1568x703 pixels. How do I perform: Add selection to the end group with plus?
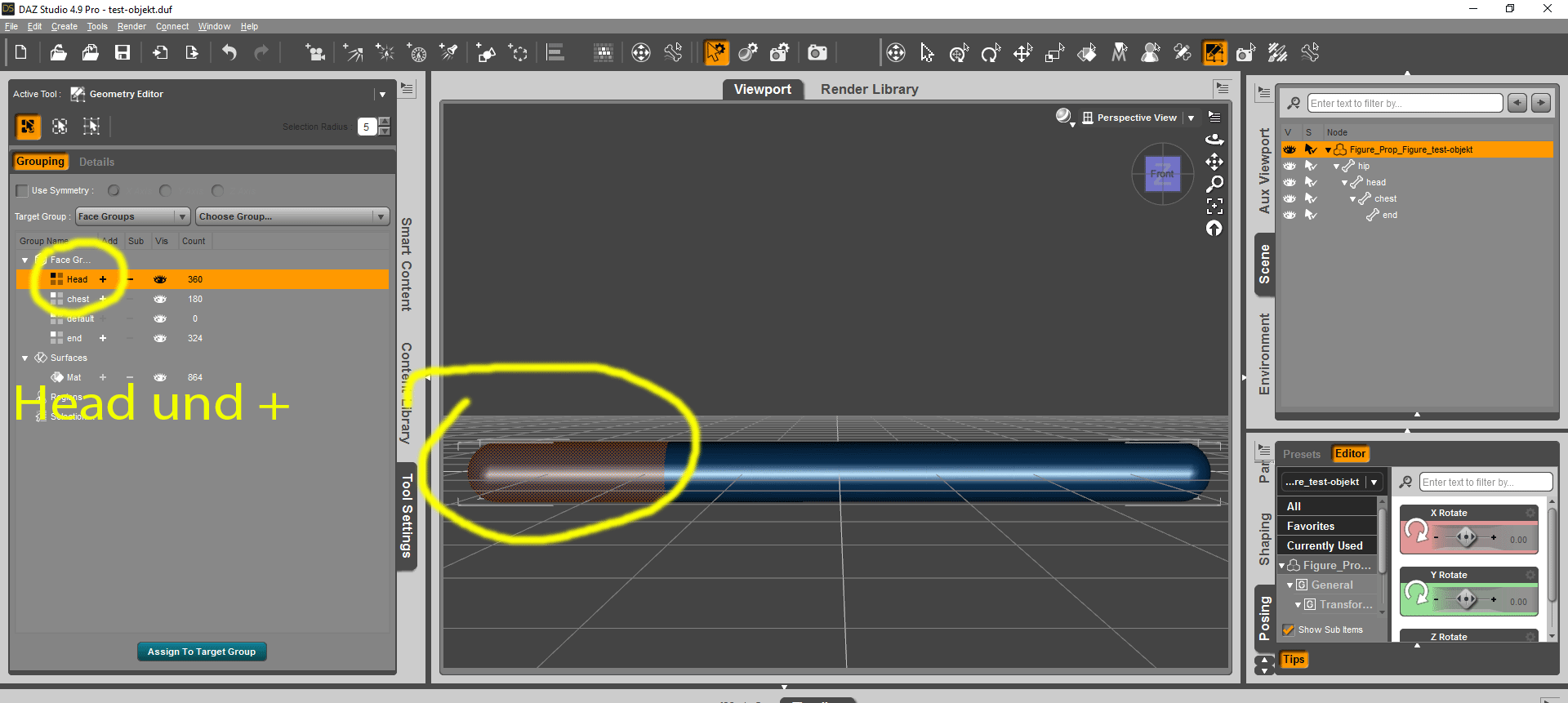tap(103, 338)
